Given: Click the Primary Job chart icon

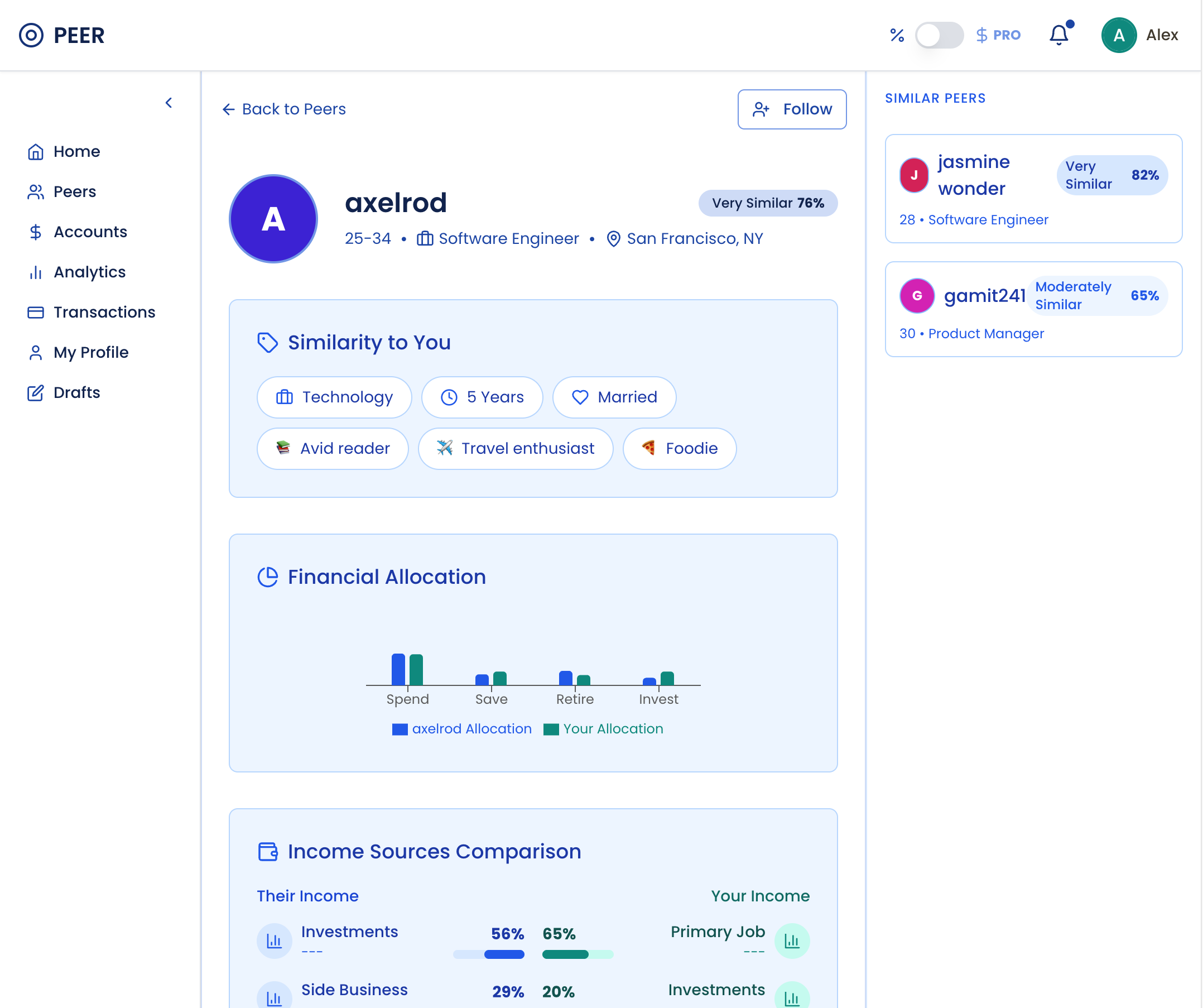Looking at the screenshot, I should (792, 940).
